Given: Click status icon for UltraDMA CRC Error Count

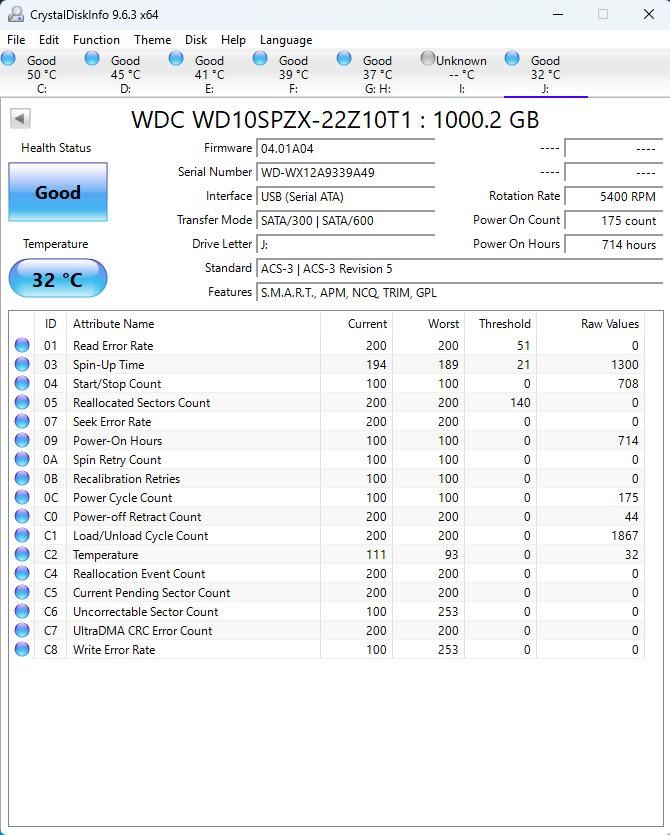Looking at the screenshot, I should click(x=22, y=630).
